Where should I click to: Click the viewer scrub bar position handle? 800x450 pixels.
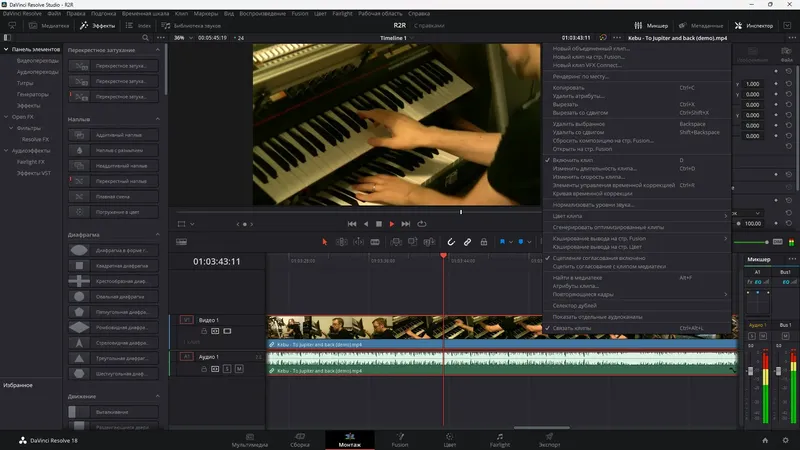click(461, 212)
